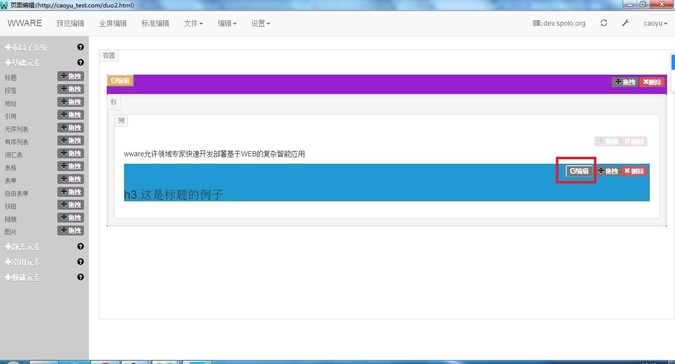Click help icon beside 基础元素 section
The width and height of the screenshot is (675, 364).
coord(81,62)
